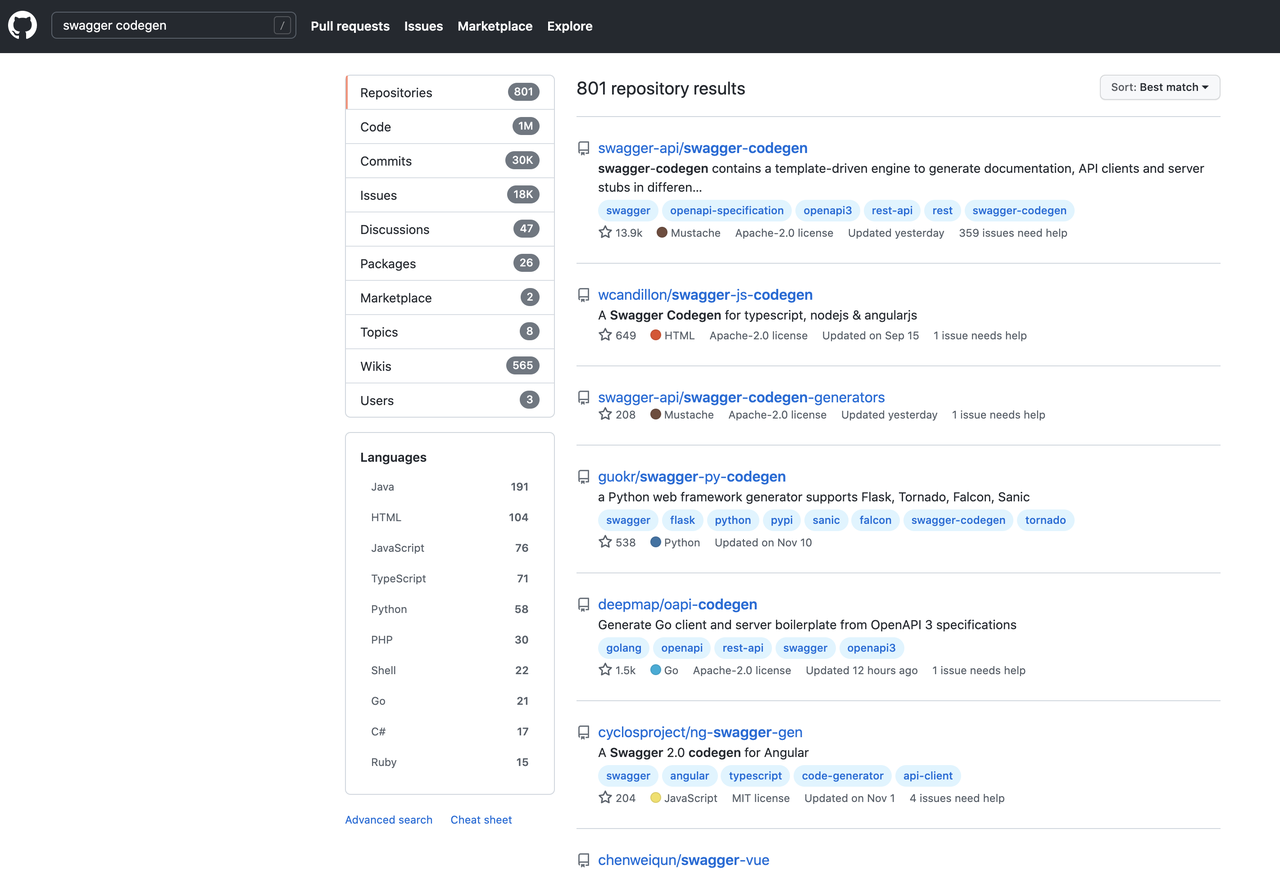This screenshot has height=874, width=1280.
Task: Open swagger-api/swagger-codegen-generators repository
Action: (741, 397)
